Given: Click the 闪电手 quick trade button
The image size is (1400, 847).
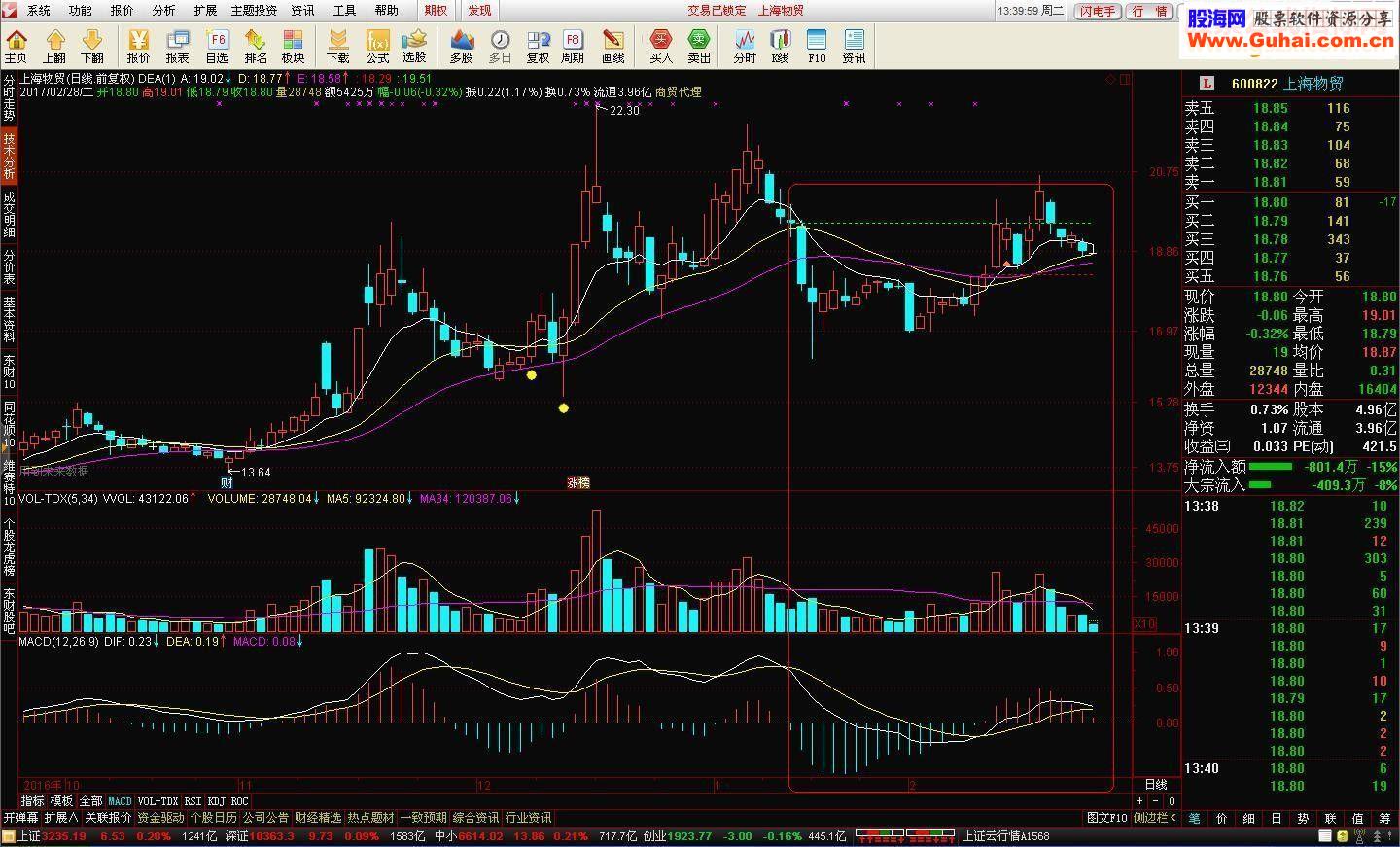Looking at the screenshot, I should point(1098,11).
